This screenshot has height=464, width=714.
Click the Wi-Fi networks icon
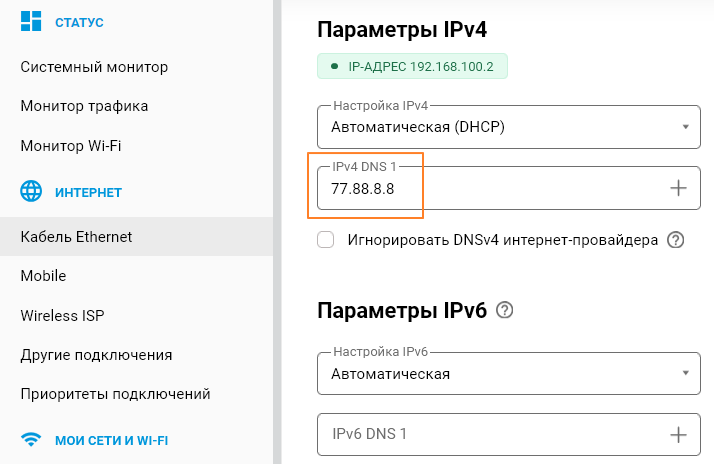click(32, 440)
